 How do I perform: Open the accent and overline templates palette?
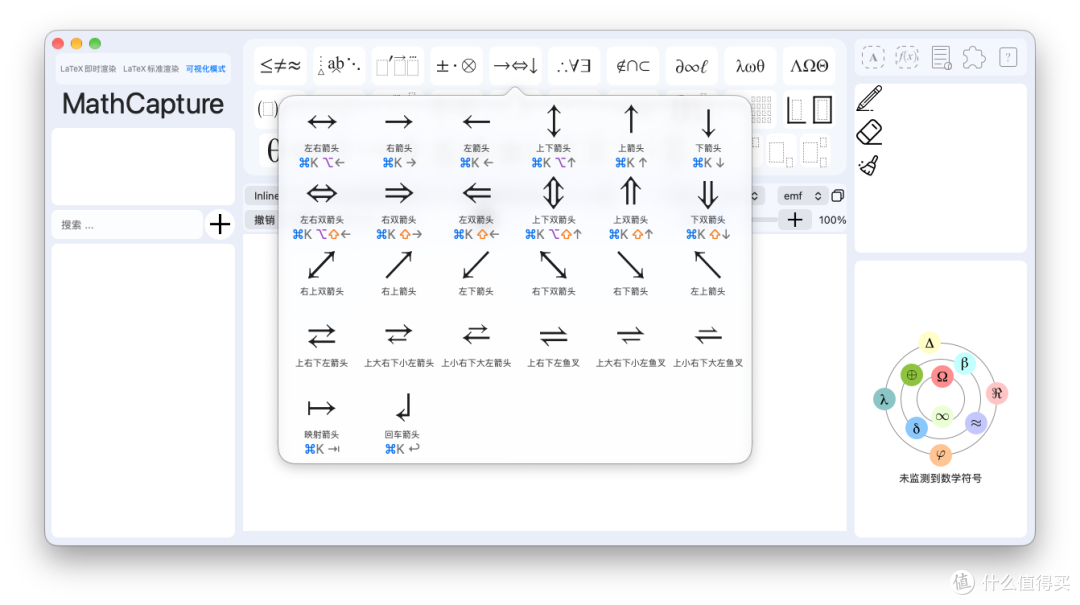pyautogui.click(x=397, y=66)
